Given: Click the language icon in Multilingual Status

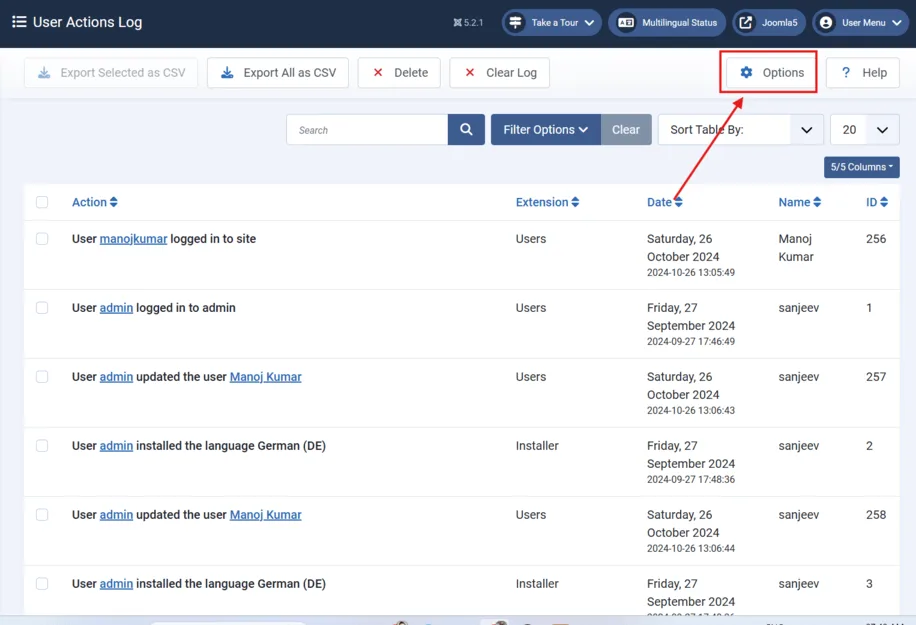Looking at the screenshot, I should pyautogui.click(x=626, y=23).
